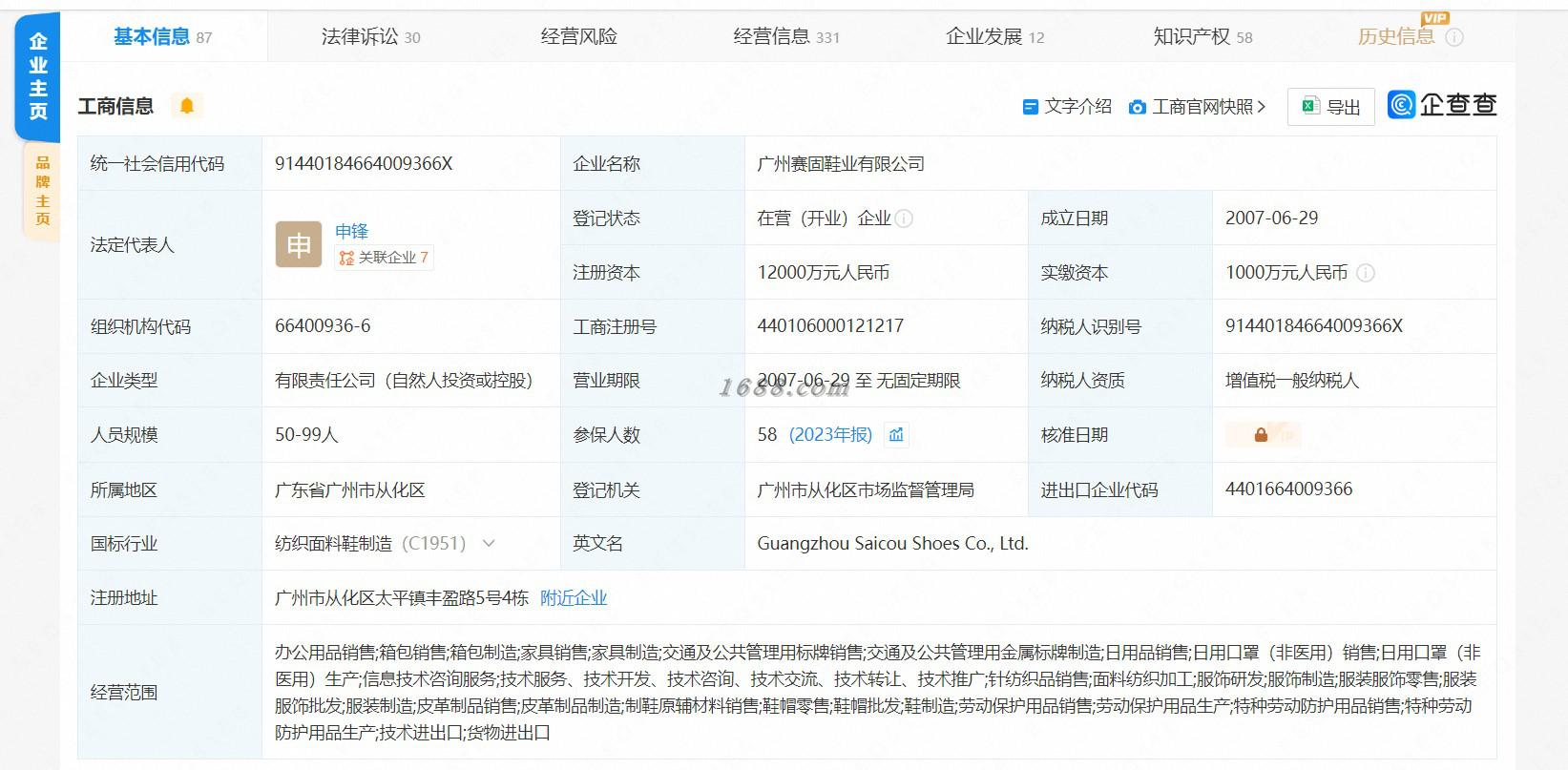Screen dimensions: 1568x770
Task: Open the 企业发展 tab
Action: [995, 36]
